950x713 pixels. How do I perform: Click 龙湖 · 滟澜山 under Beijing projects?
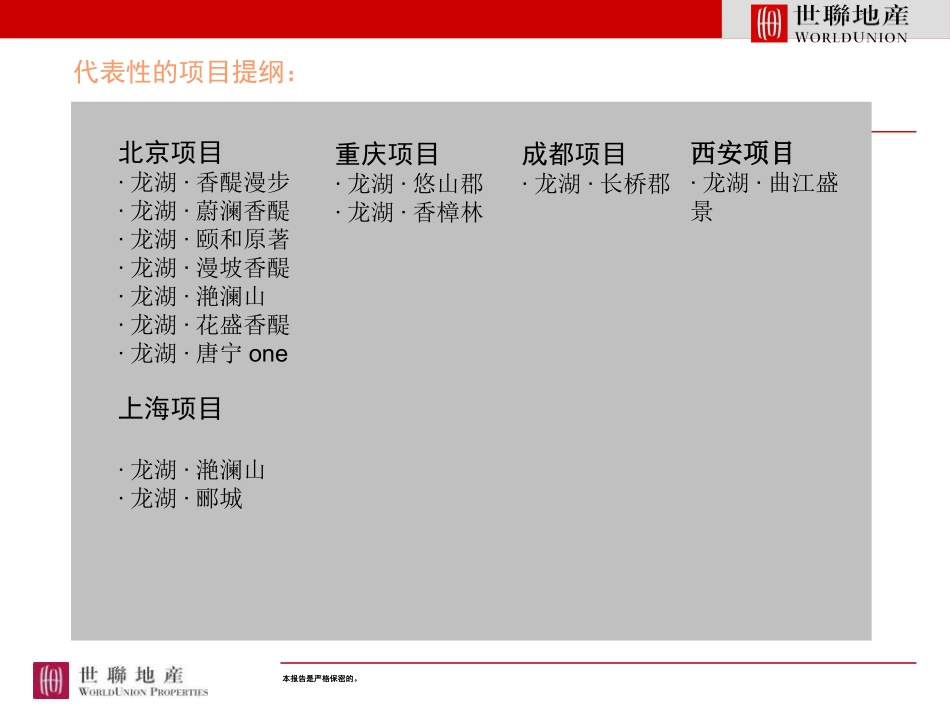191,296
